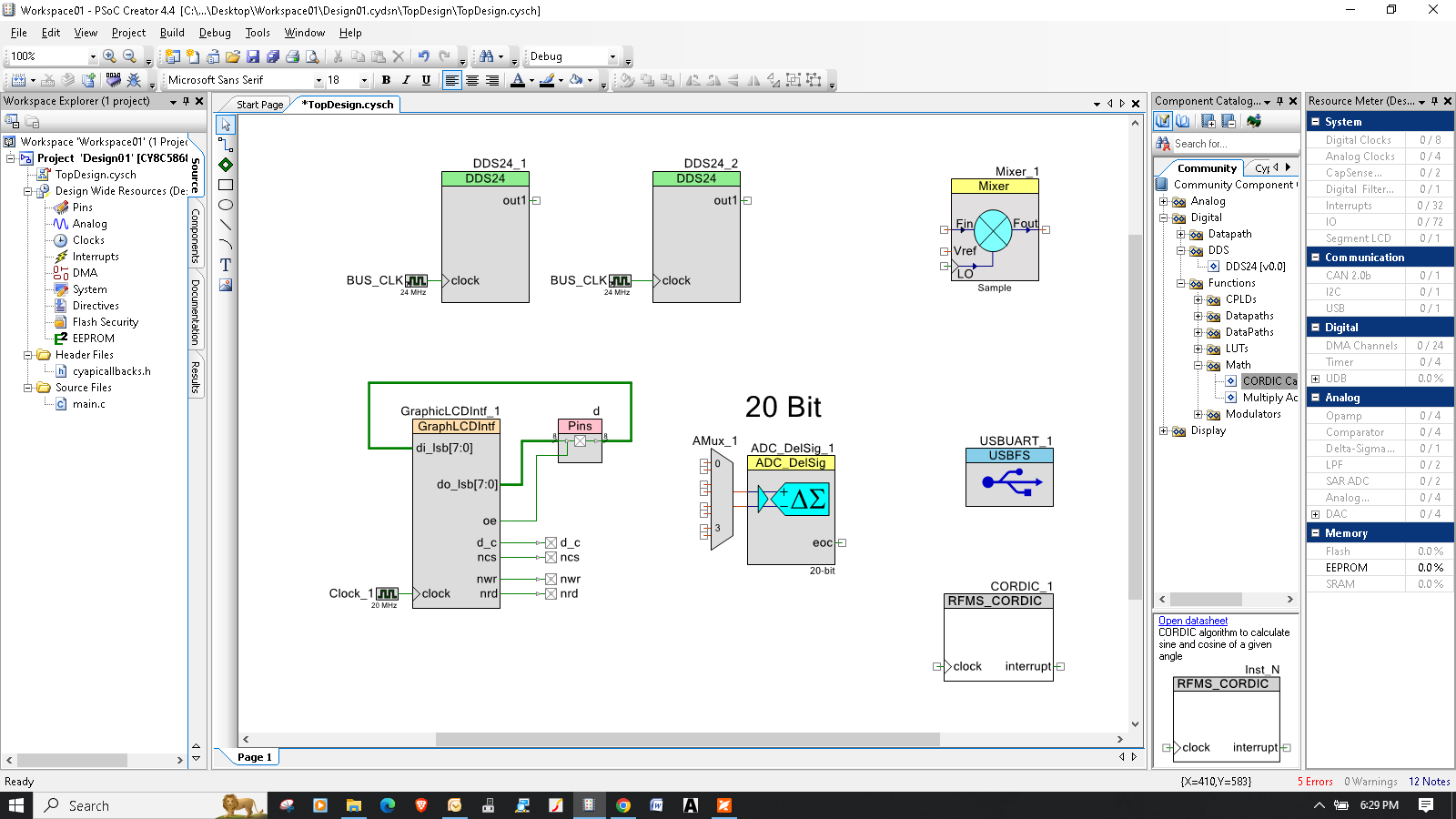This screenshot has height=819, width=1456.
Task: Click the 5 Errors status indicator
Action: (x=1315, y=782)
